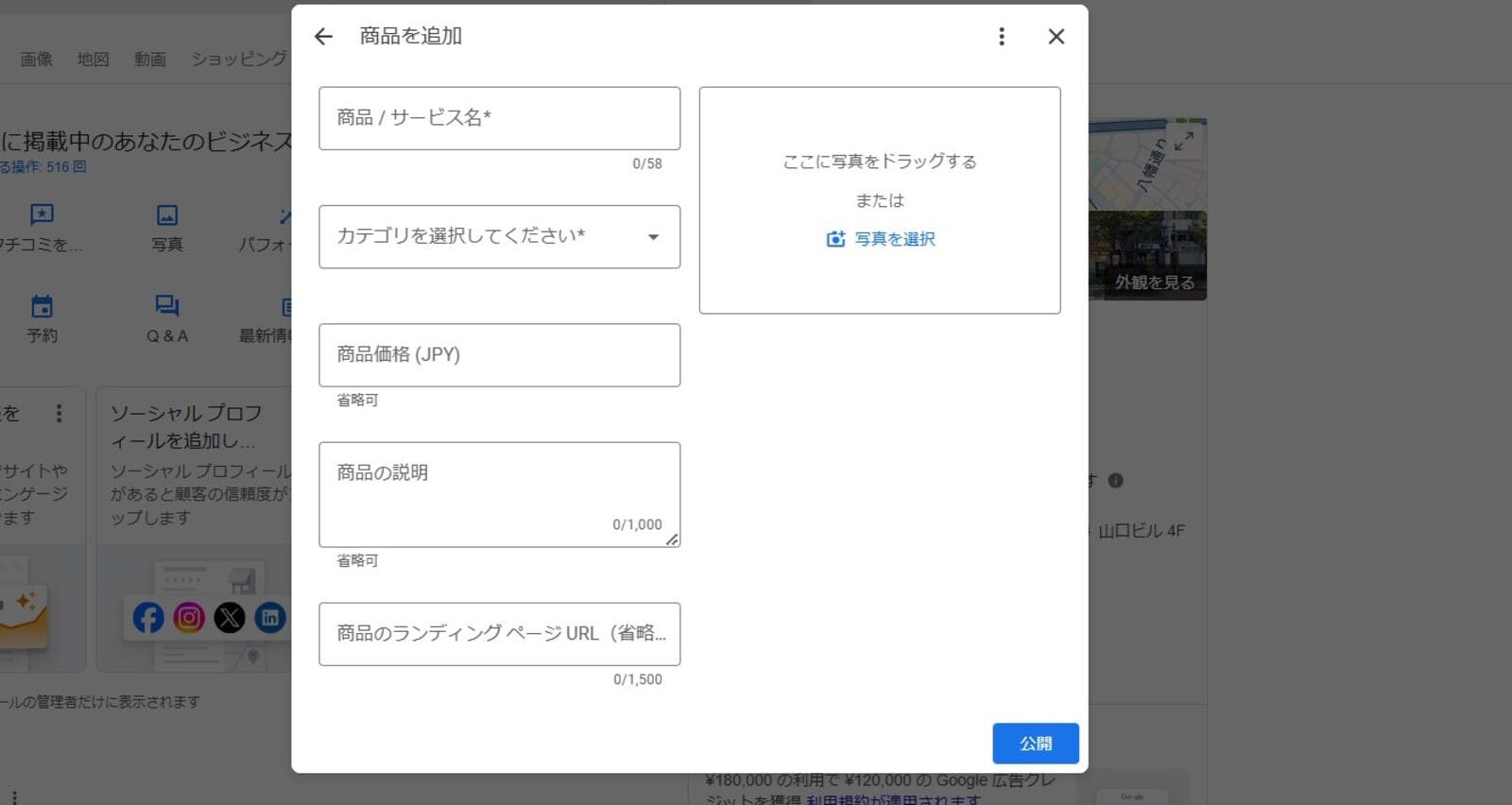Click the 操作: 516 回 link
Screen dimensions: 1512x805
[x=43, y=166]
